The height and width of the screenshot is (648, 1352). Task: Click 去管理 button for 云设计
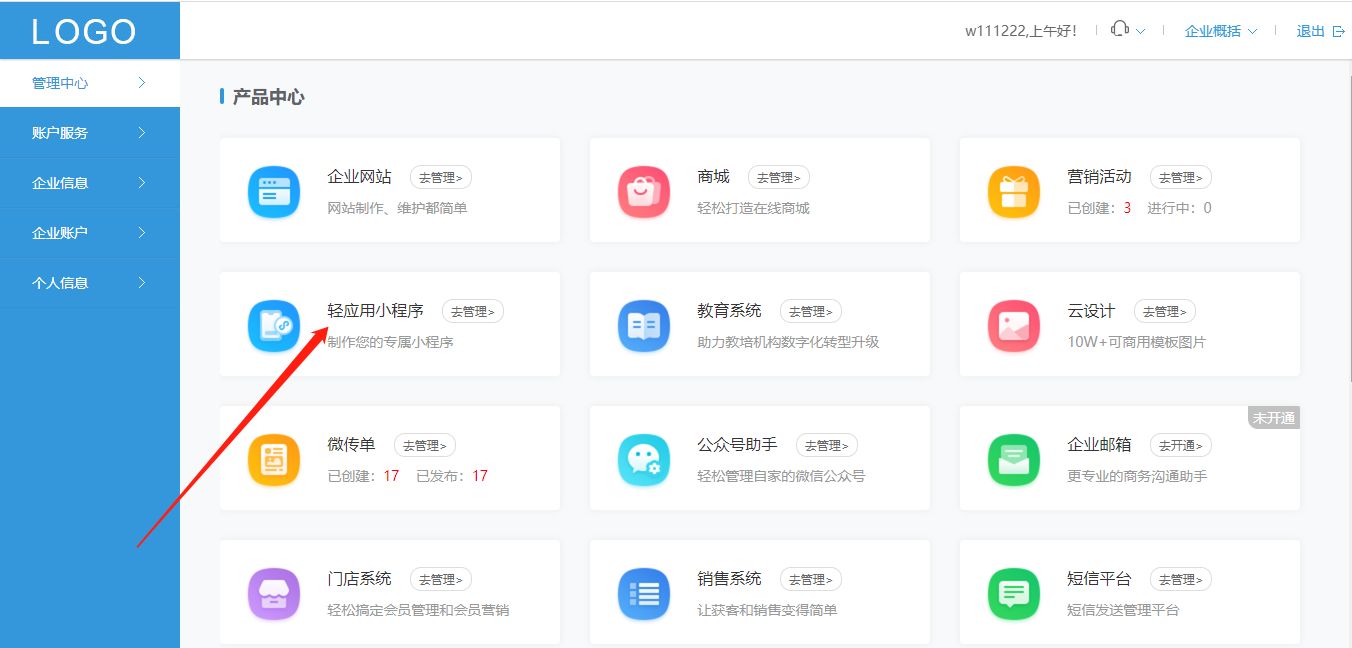[x=1165, y=311]
